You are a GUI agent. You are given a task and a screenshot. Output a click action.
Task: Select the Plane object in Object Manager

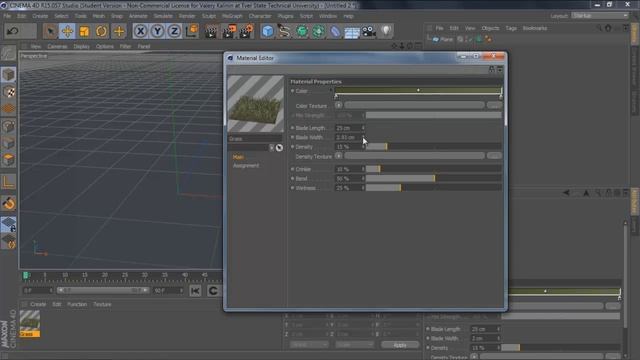(x=446, y=40)
